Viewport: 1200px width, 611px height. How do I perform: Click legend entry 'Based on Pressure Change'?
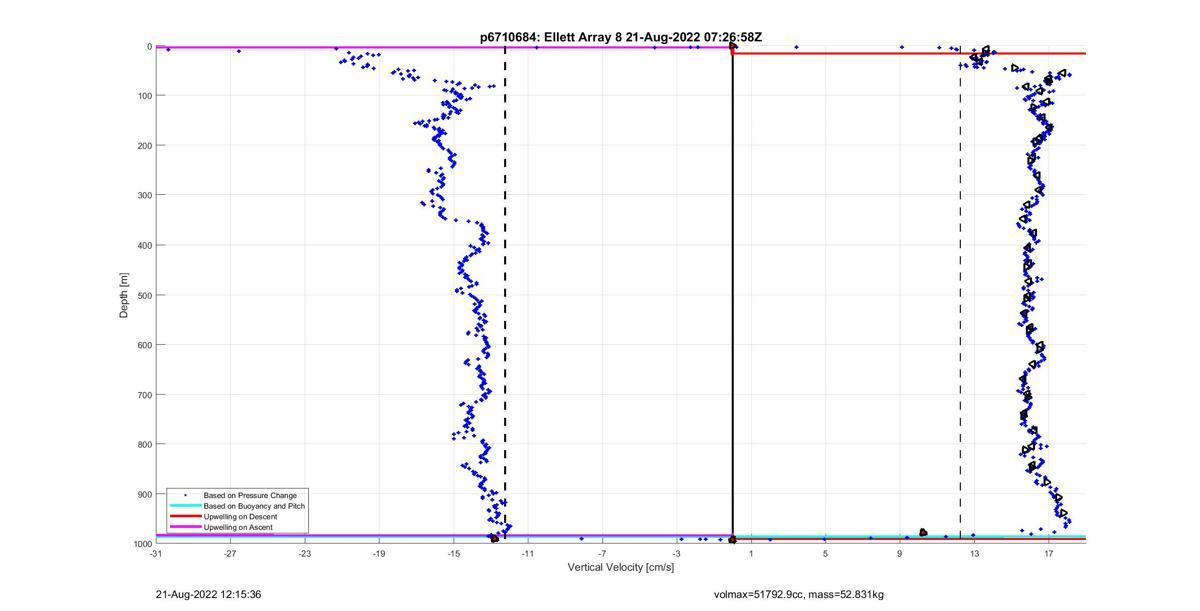pyautogui.click(x=250, y=495)
